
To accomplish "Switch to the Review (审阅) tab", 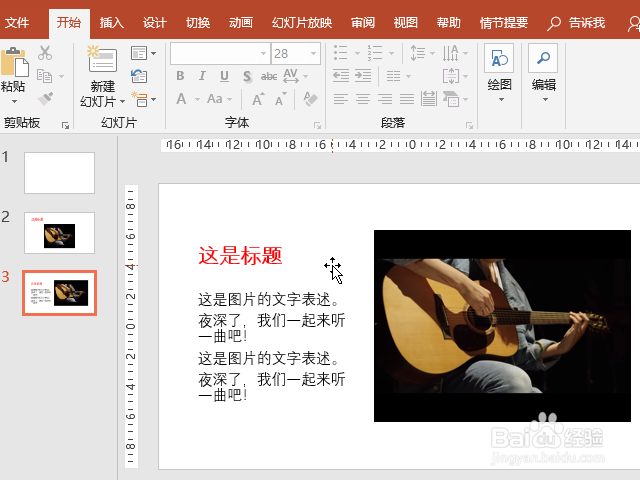I will coord(362,23).
